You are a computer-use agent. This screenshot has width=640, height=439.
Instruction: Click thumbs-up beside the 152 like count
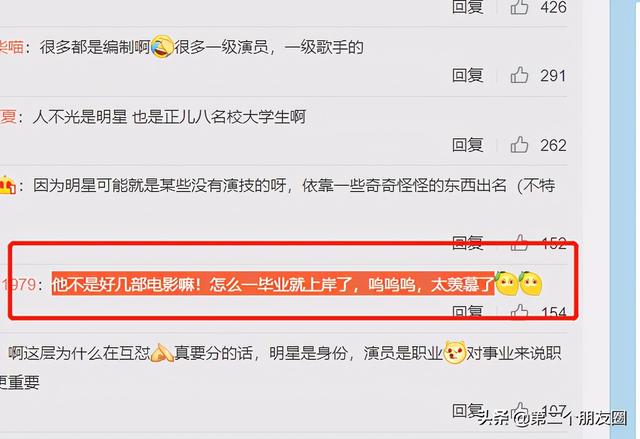pyautogui.click(x=519, y=242)
